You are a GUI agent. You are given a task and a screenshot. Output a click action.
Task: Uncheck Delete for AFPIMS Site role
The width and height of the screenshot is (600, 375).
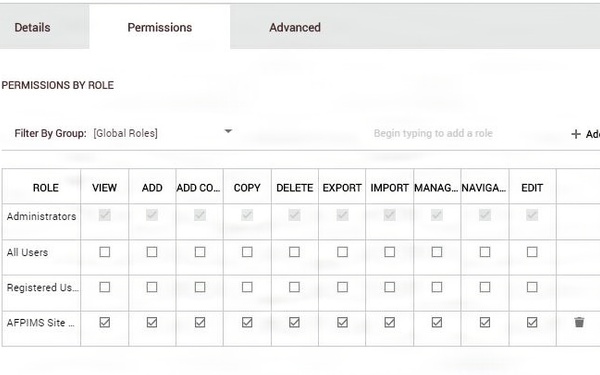coord(294,322)
